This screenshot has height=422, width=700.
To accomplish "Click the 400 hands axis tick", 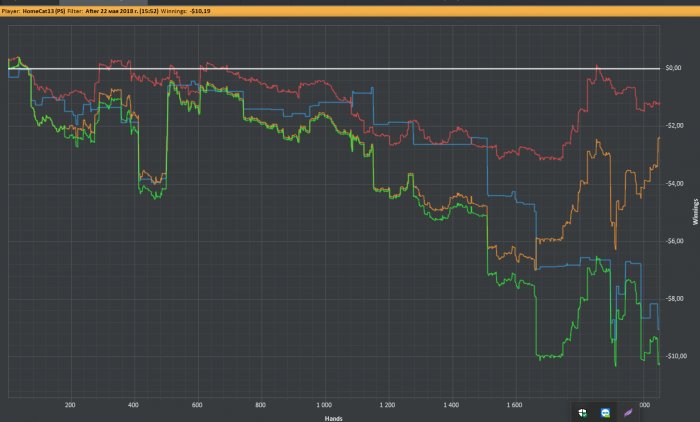I will 133,405.
